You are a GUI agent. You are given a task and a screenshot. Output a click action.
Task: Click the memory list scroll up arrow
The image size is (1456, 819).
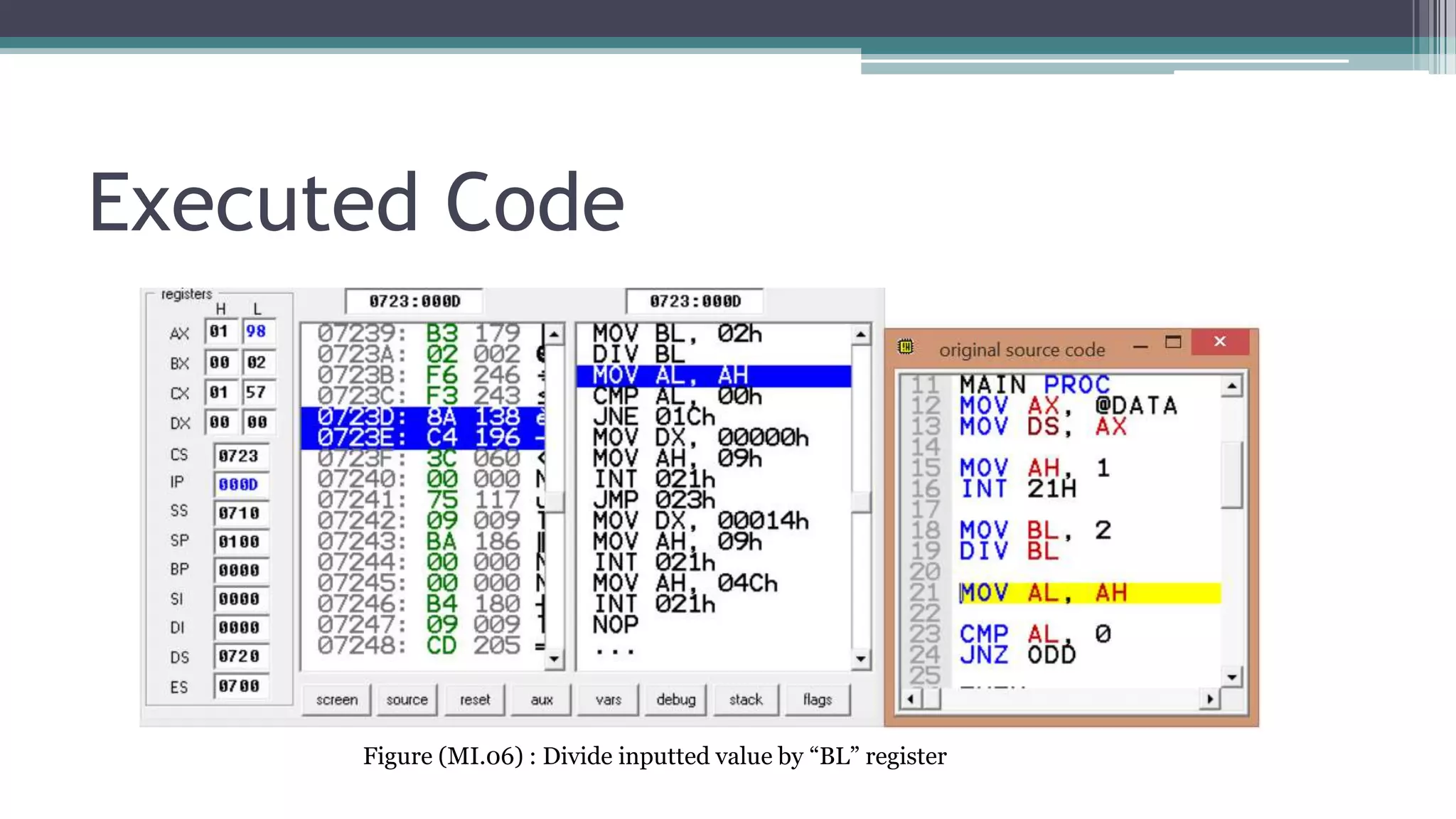[x=555, y=334]
